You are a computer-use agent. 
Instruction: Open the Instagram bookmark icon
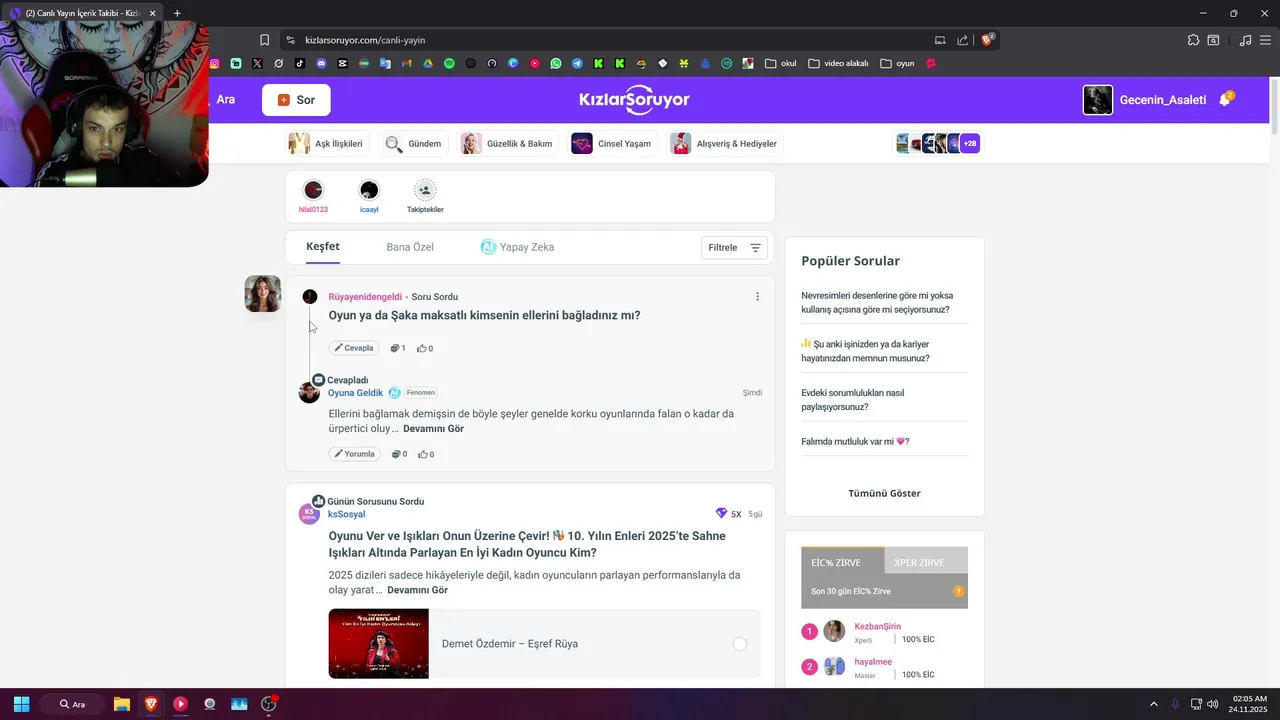pos(214,63)
